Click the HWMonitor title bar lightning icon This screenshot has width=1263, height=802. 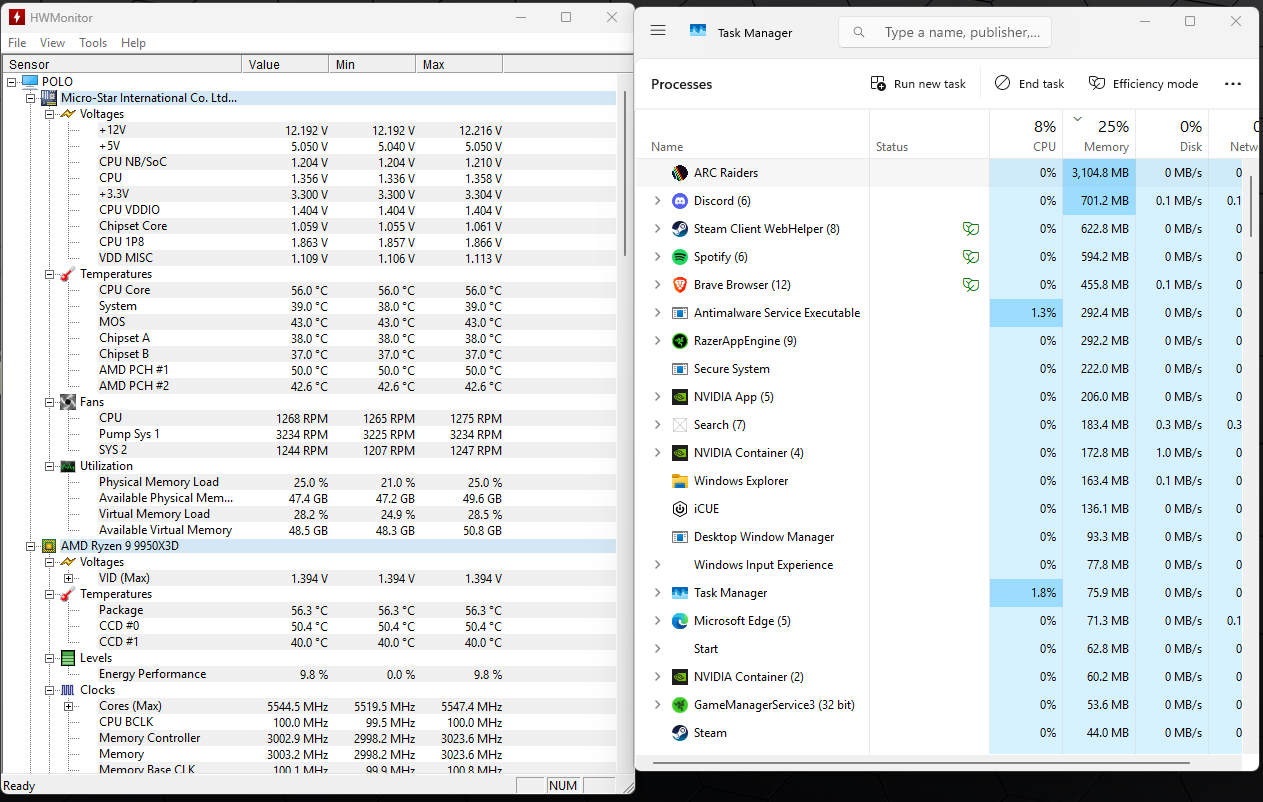tap(17, 17)
